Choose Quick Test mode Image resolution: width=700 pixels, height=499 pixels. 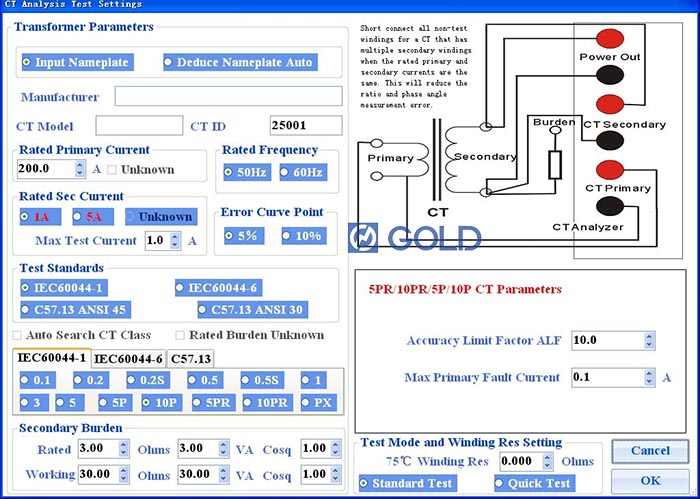point(536,483)
